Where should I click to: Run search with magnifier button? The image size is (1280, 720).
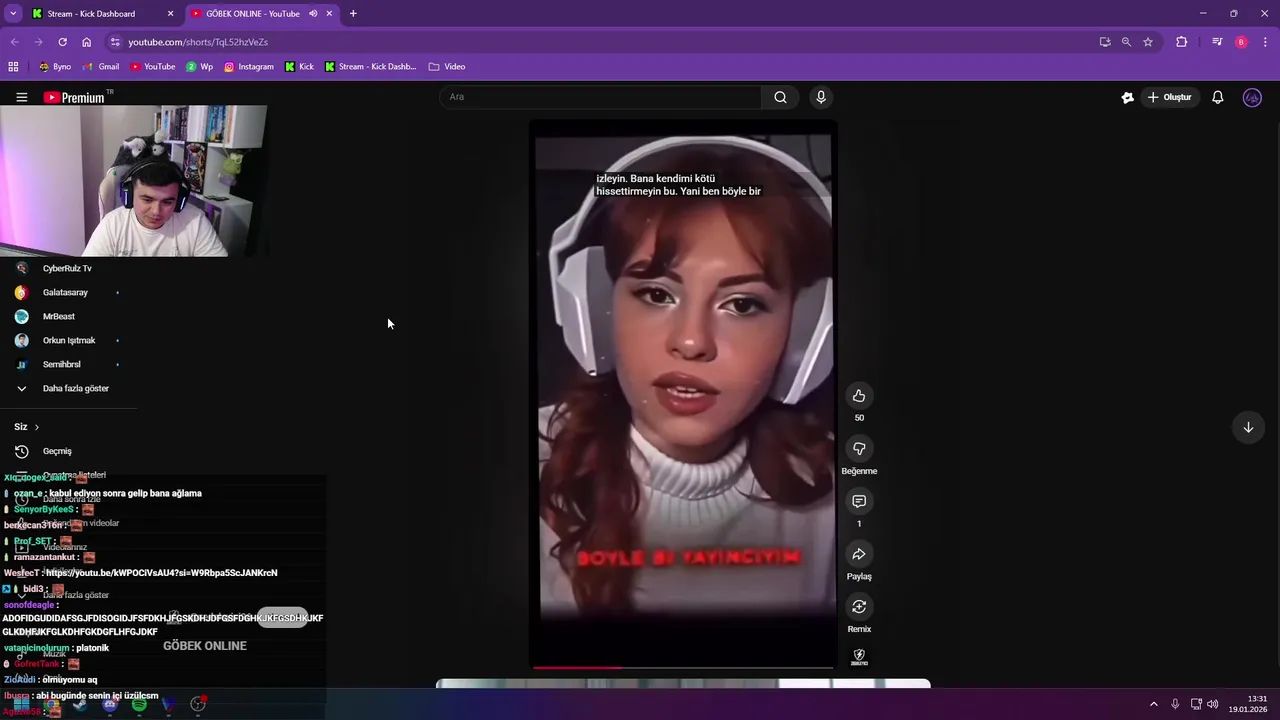pos(780,97)
